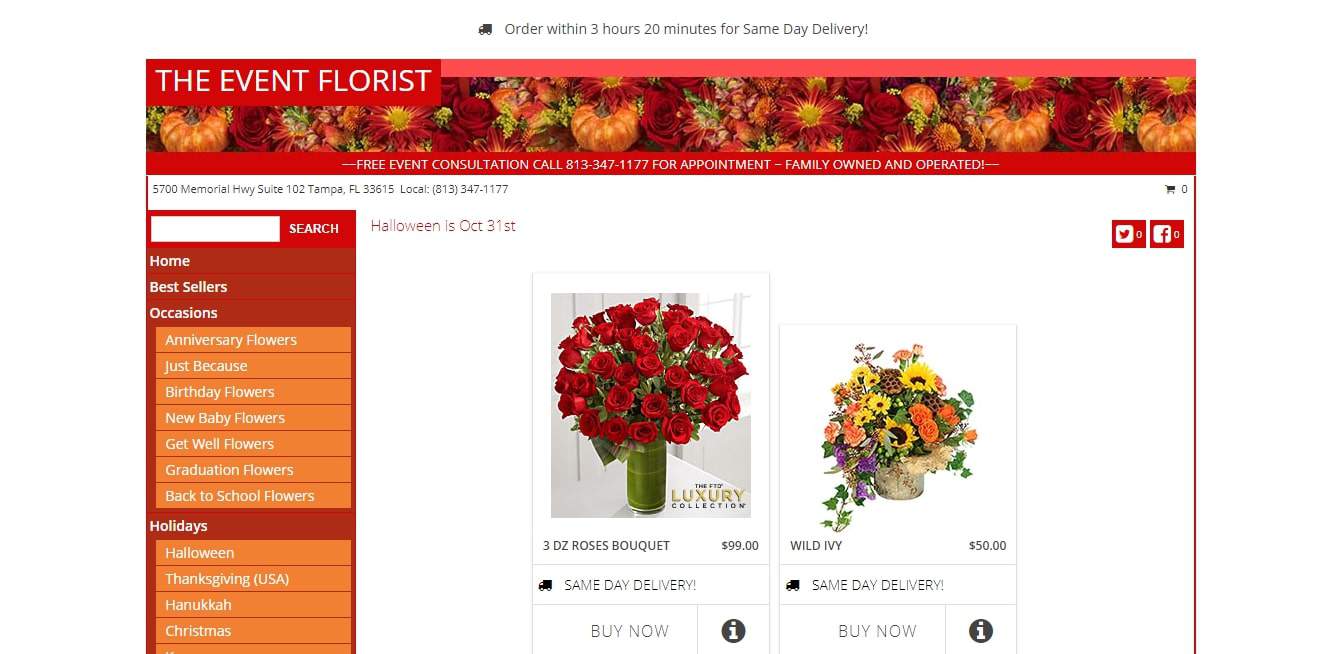Viewport: 1343px width, 654px height.
Task: Click BUY NOW for 3 DZ Roses Bouquet
Action: [x=630, y=631]
